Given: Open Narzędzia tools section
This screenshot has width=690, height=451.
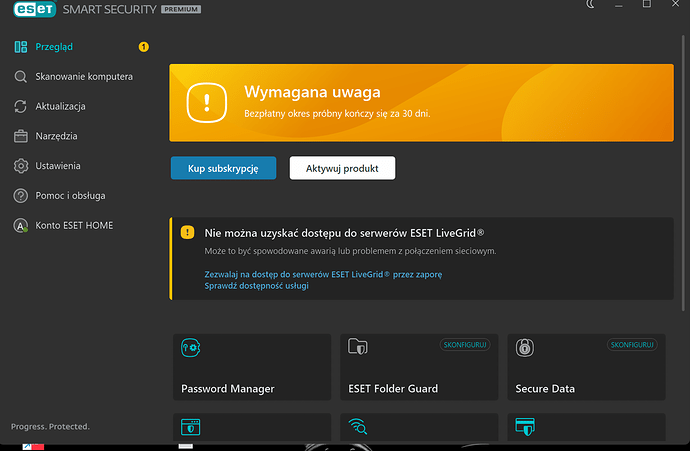Looking at the screenshot, I should [x=56, y=136].
